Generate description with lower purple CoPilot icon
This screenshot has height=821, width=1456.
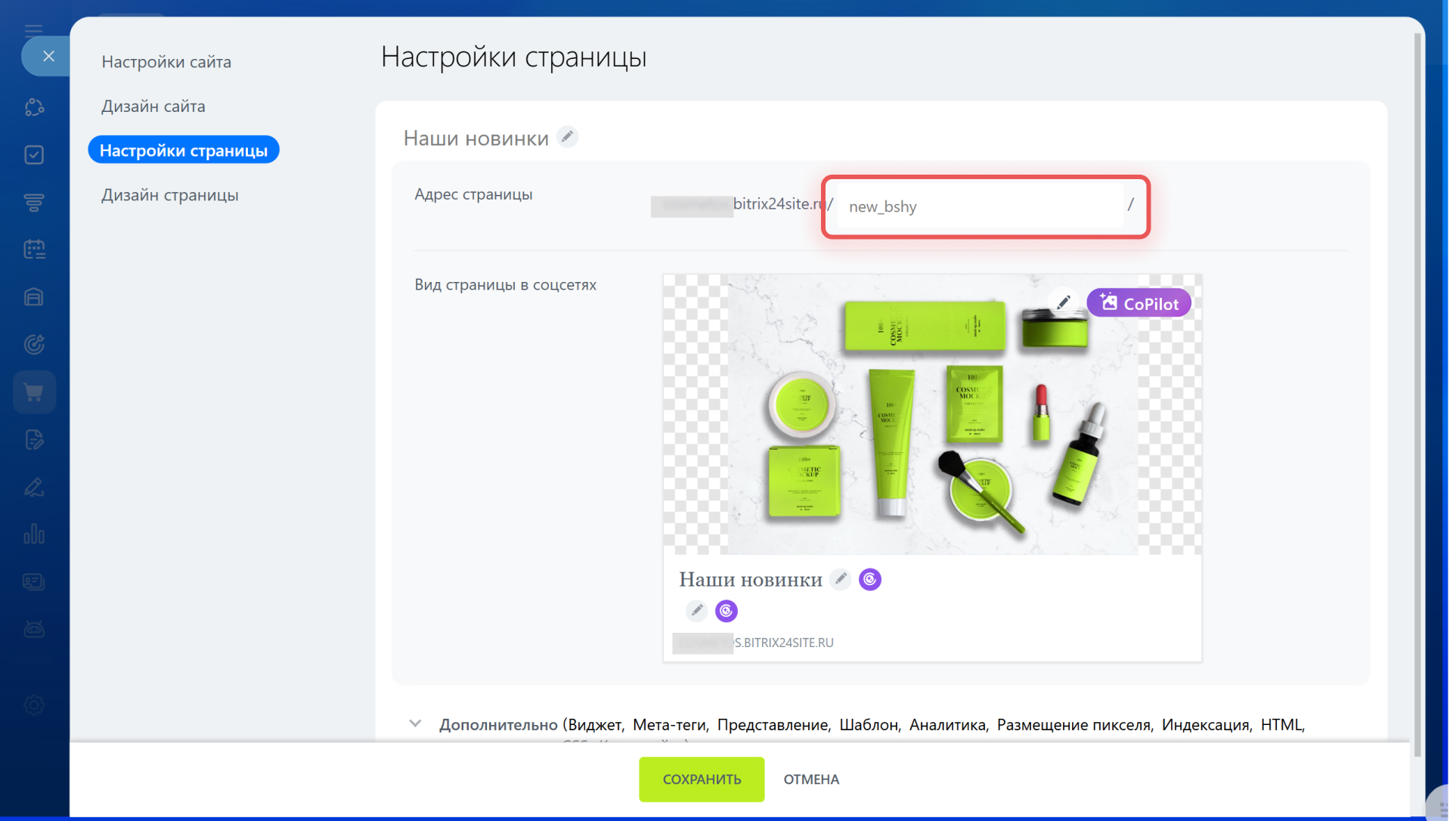click(x=726, y=611)
